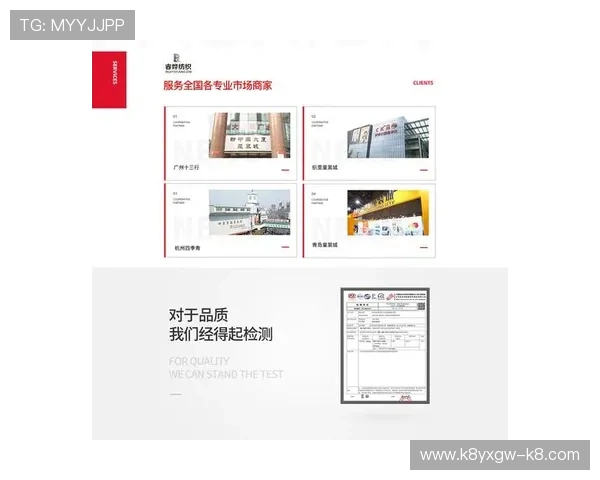Open the 青岛童装城 card photo
Viewport: 600px width, 480px height.
[x=388, y=213]
